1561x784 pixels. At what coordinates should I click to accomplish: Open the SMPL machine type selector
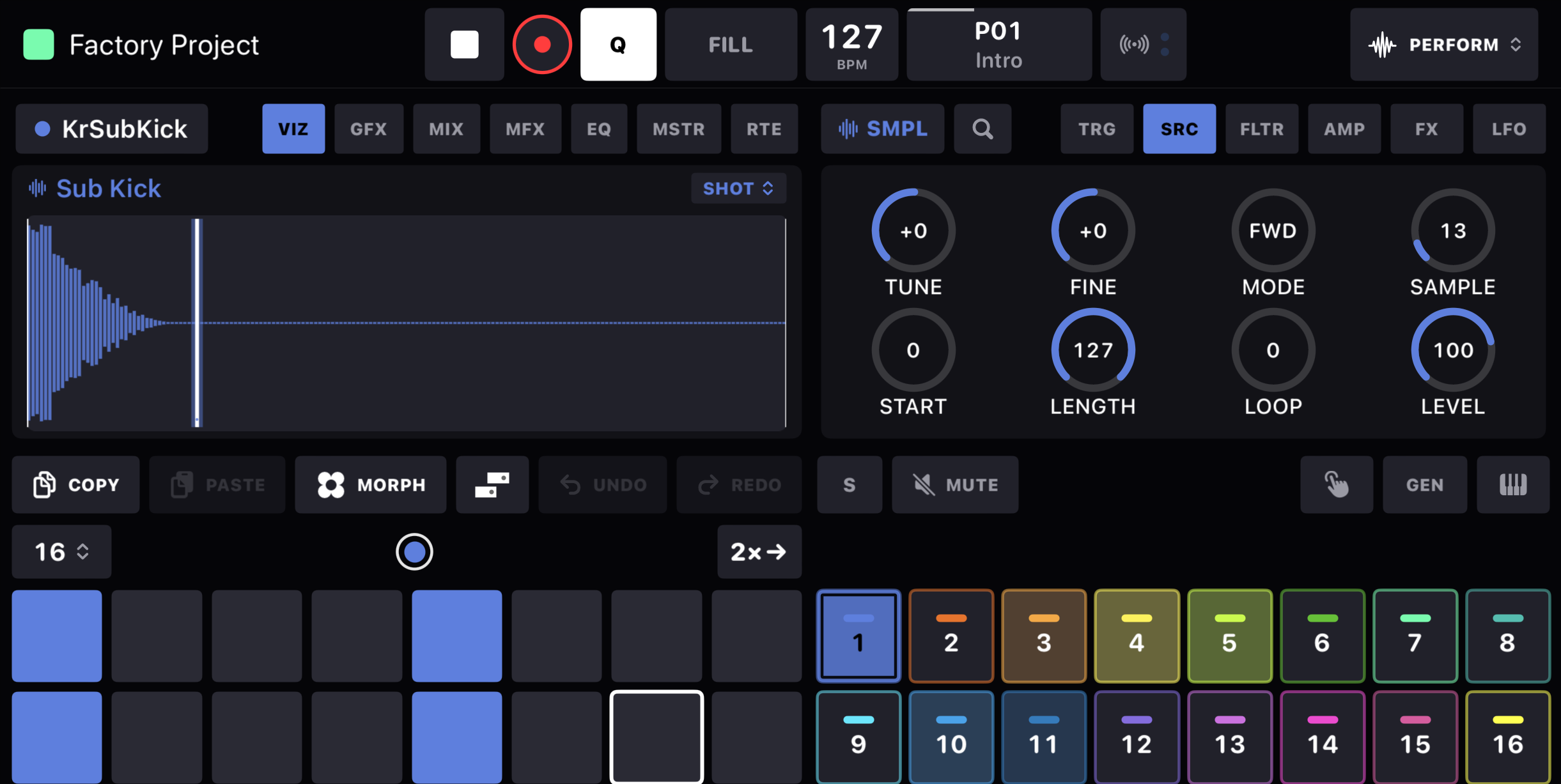[x=883, y=129]
